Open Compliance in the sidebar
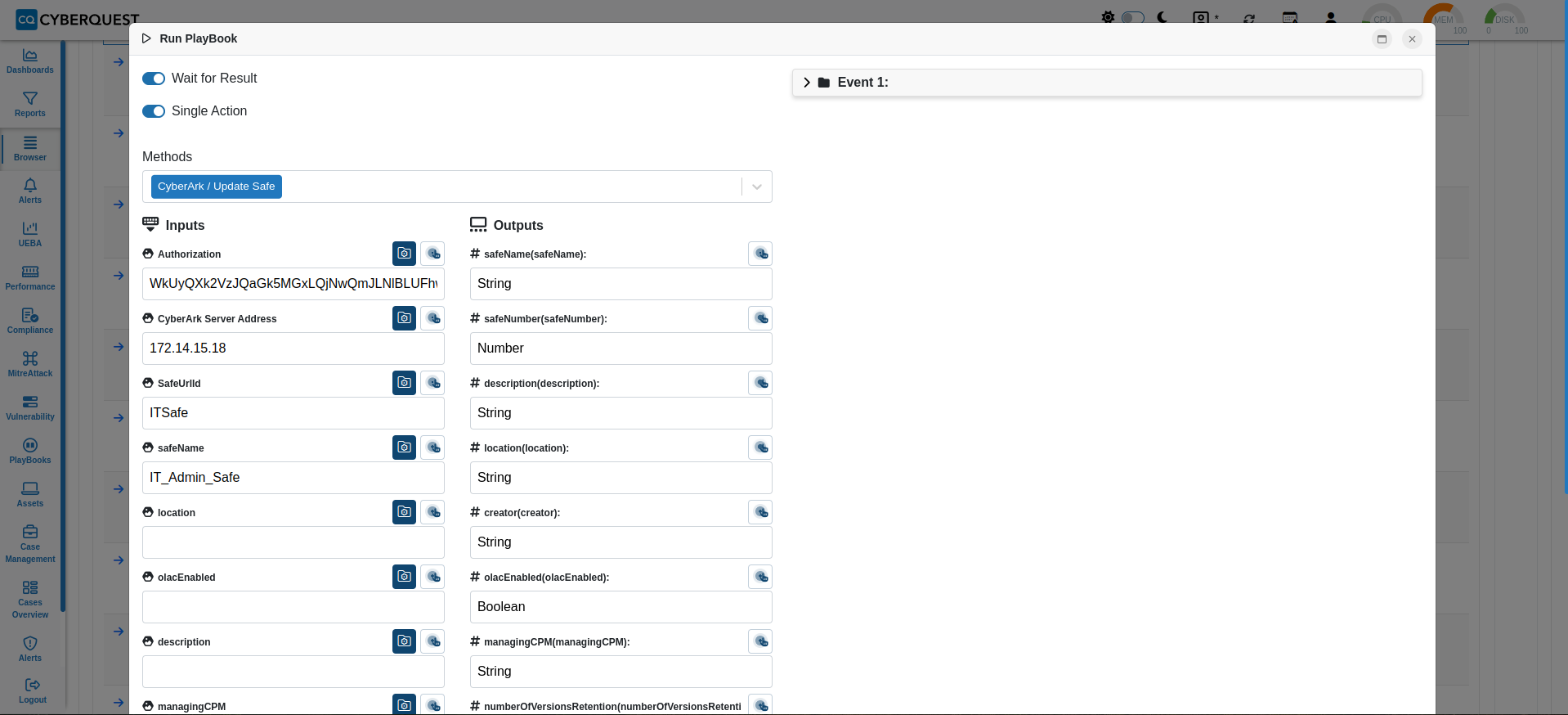This screenshot has height=715, width=1568. click(x=30, y=322)
